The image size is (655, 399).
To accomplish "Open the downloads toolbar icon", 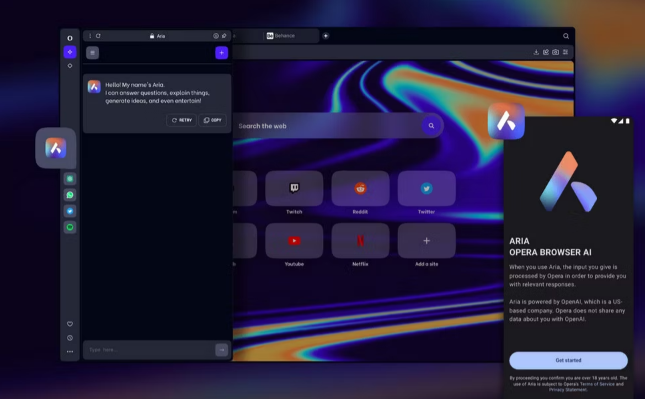I will [x=536, y=52].
